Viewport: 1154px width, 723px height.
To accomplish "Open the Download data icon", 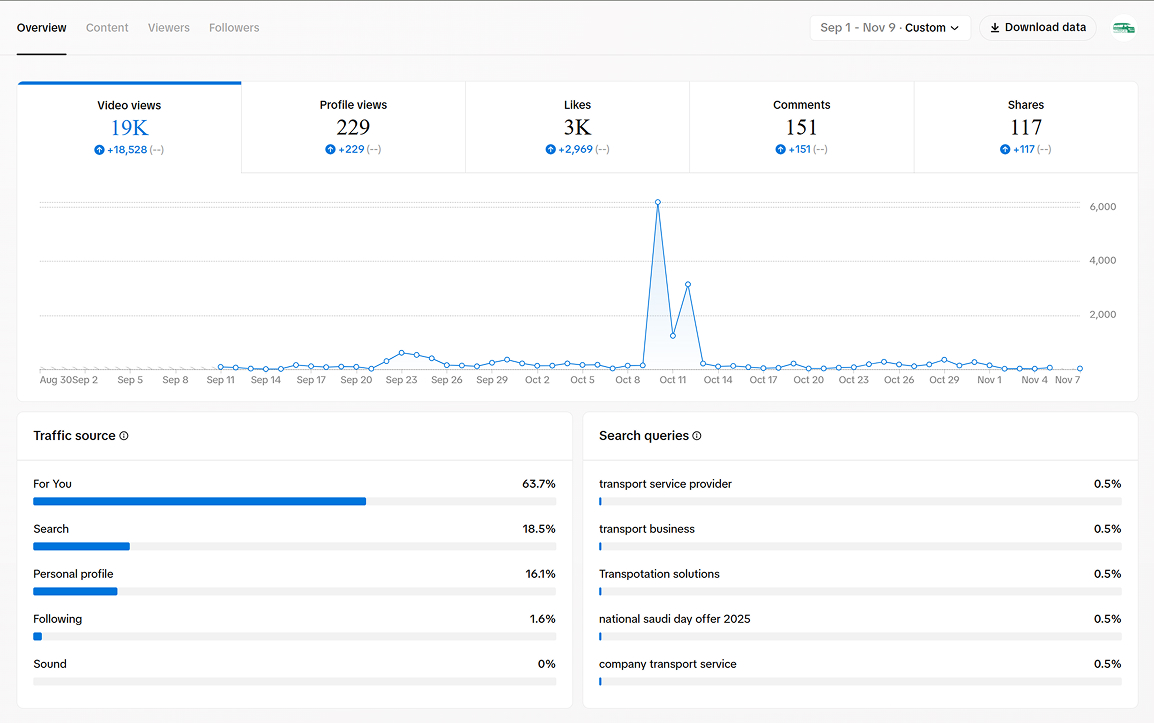I will (x=994, y=27).
